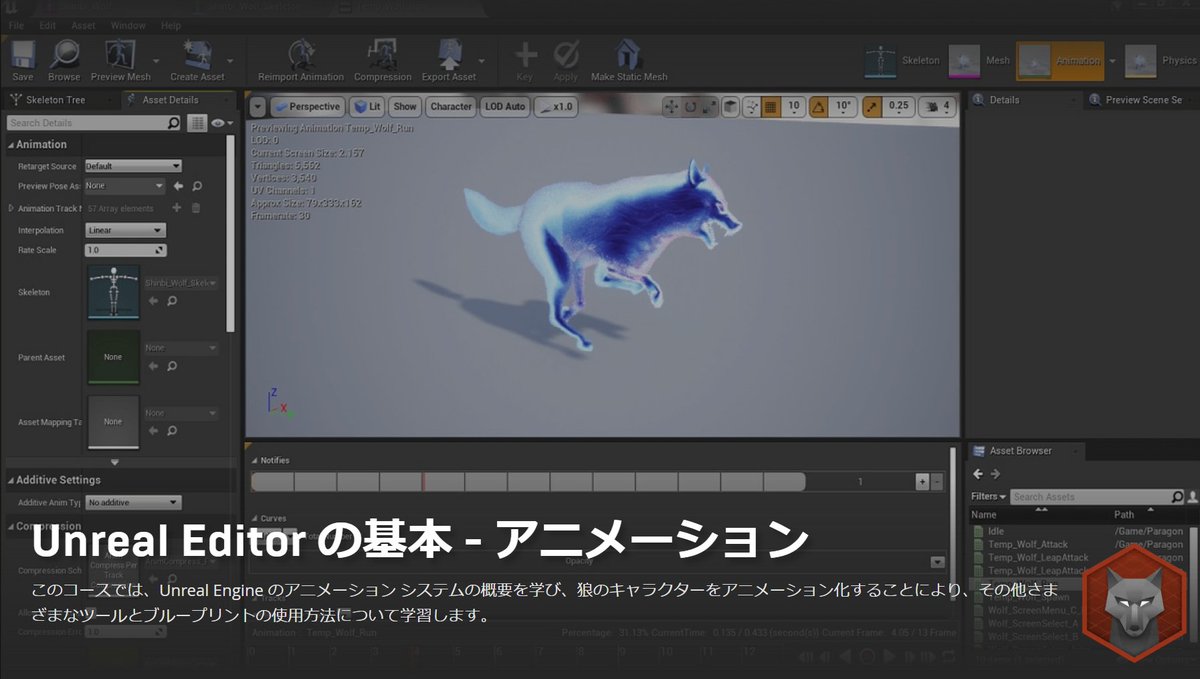This screenshot has width=1200, height=679.
Task: Open Preview Mesh tool
Action: tap(120, 60)
